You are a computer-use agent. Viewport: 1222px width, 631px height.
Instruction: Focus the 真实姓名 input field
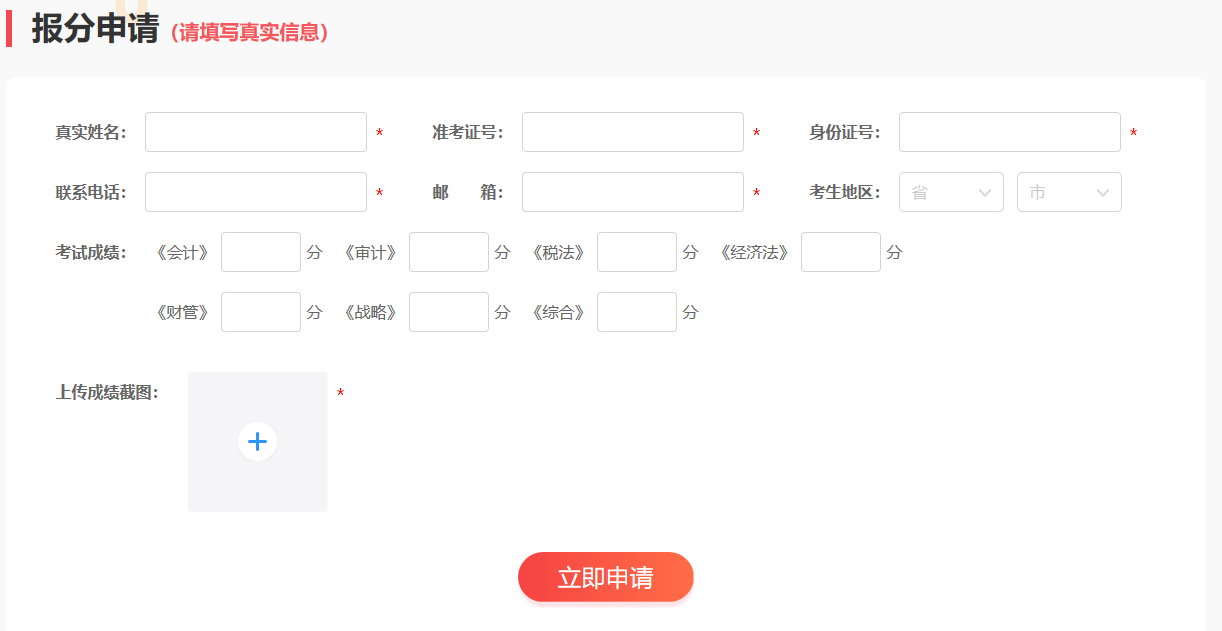pos(256,132)
